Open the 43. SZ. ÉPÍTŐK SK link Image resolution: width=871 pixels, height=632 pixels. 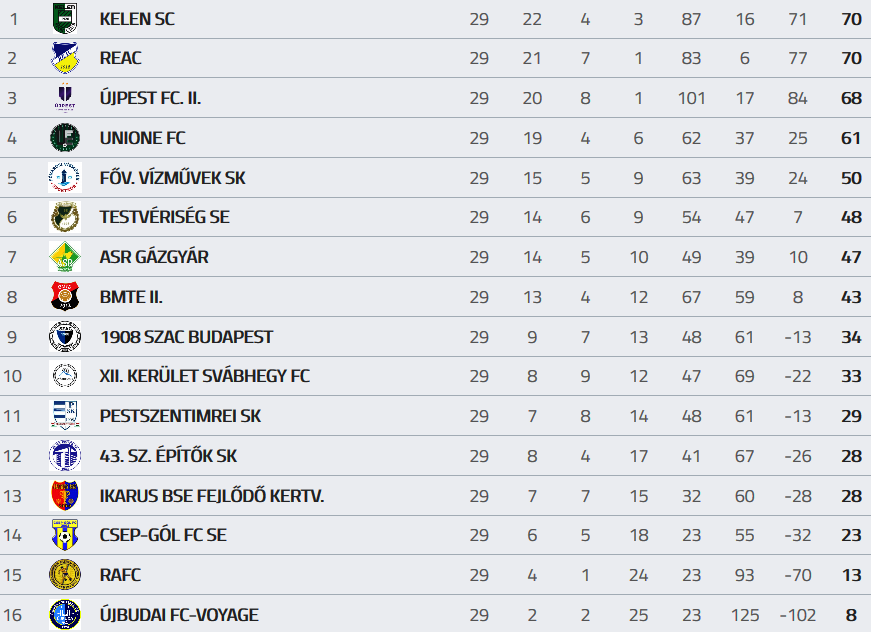point(168,456)
